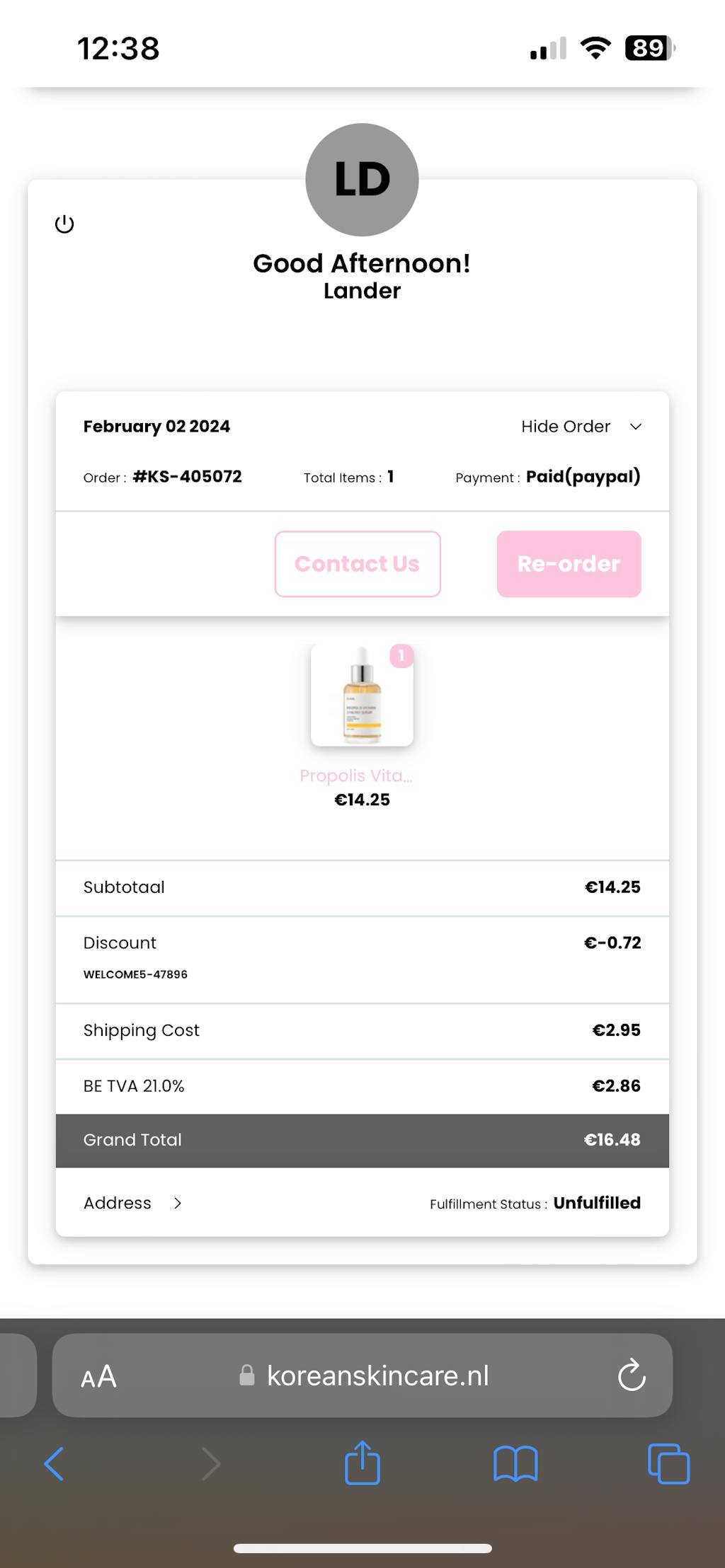Tap the LD profile avatar
This screenshot has width=725, height=1568.
tap(362, 180)
